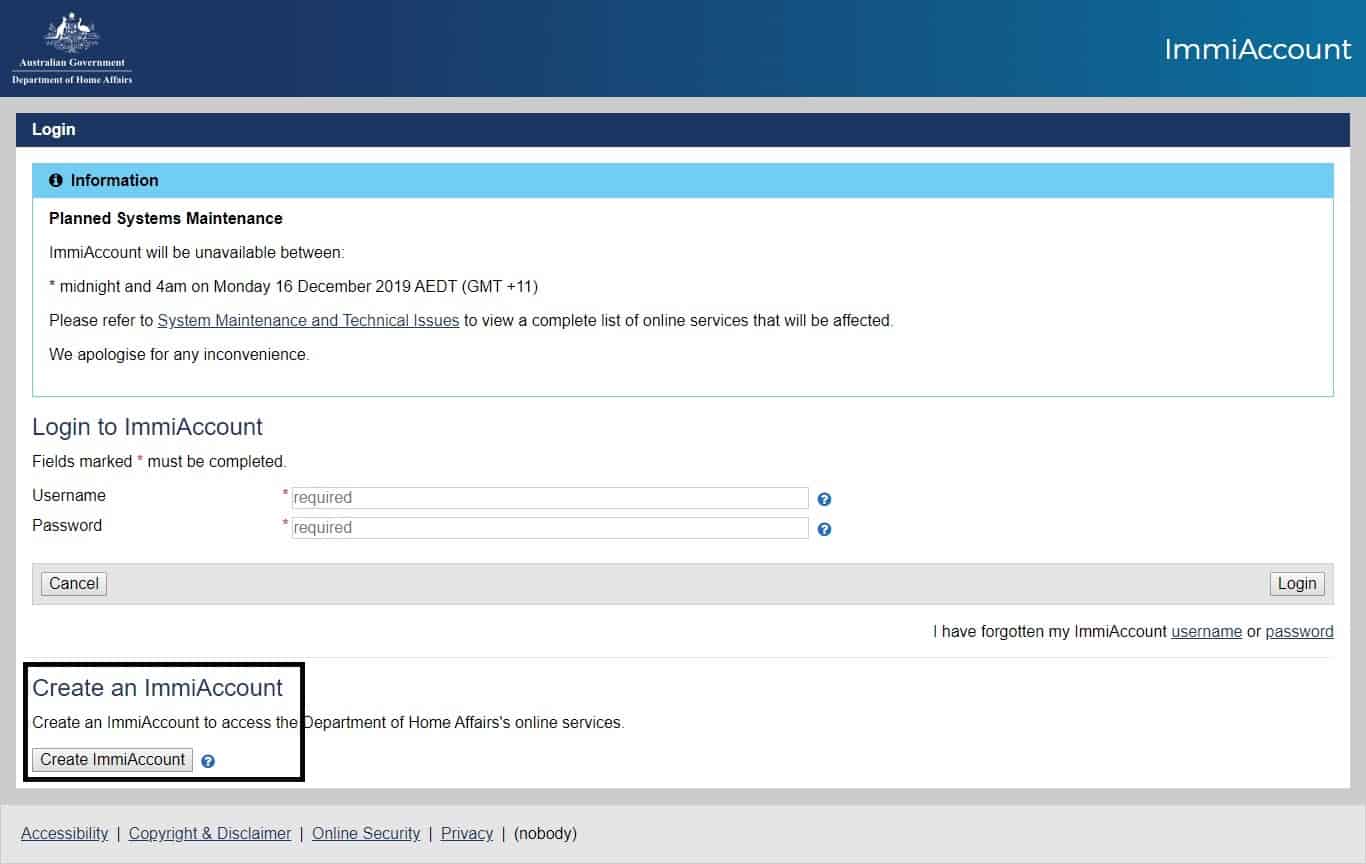Image resolution: width=1366 pixels, height=864 pixels.
Task: Click the Planned Systems Maintenance heading
Action: 166,219
